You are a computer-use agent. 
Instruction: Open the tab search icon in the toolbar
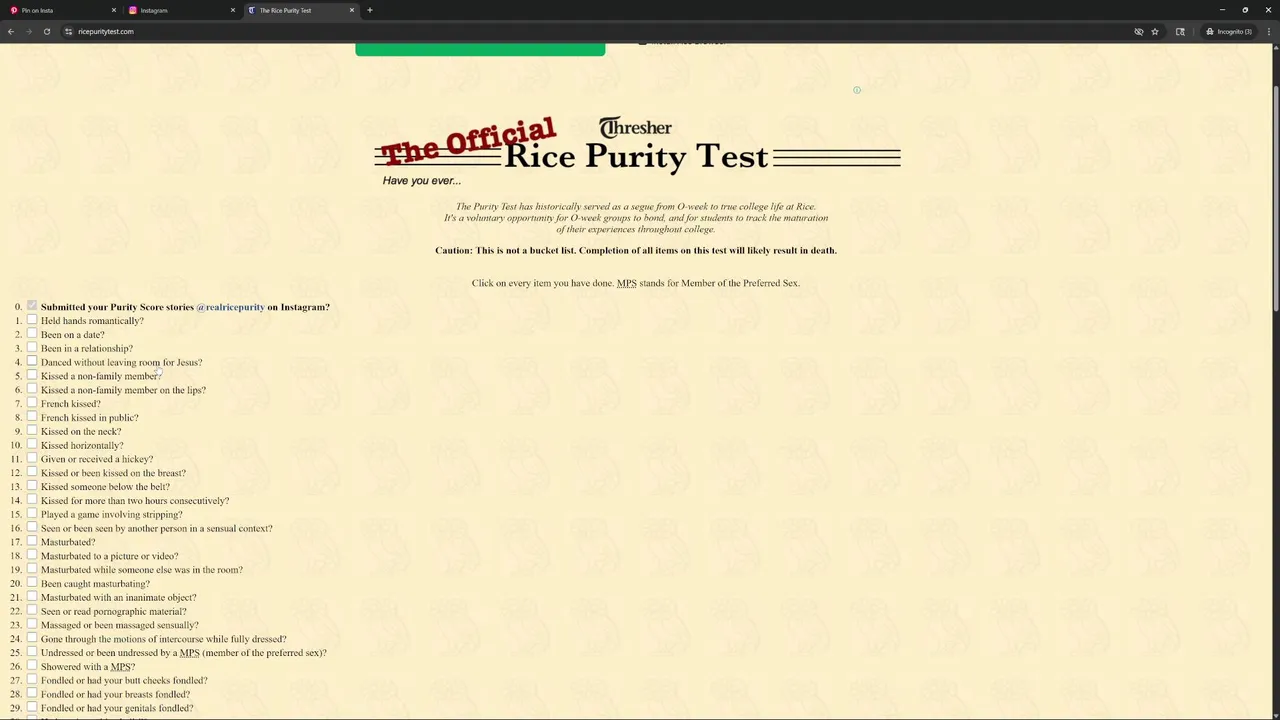pos(1180,31)
